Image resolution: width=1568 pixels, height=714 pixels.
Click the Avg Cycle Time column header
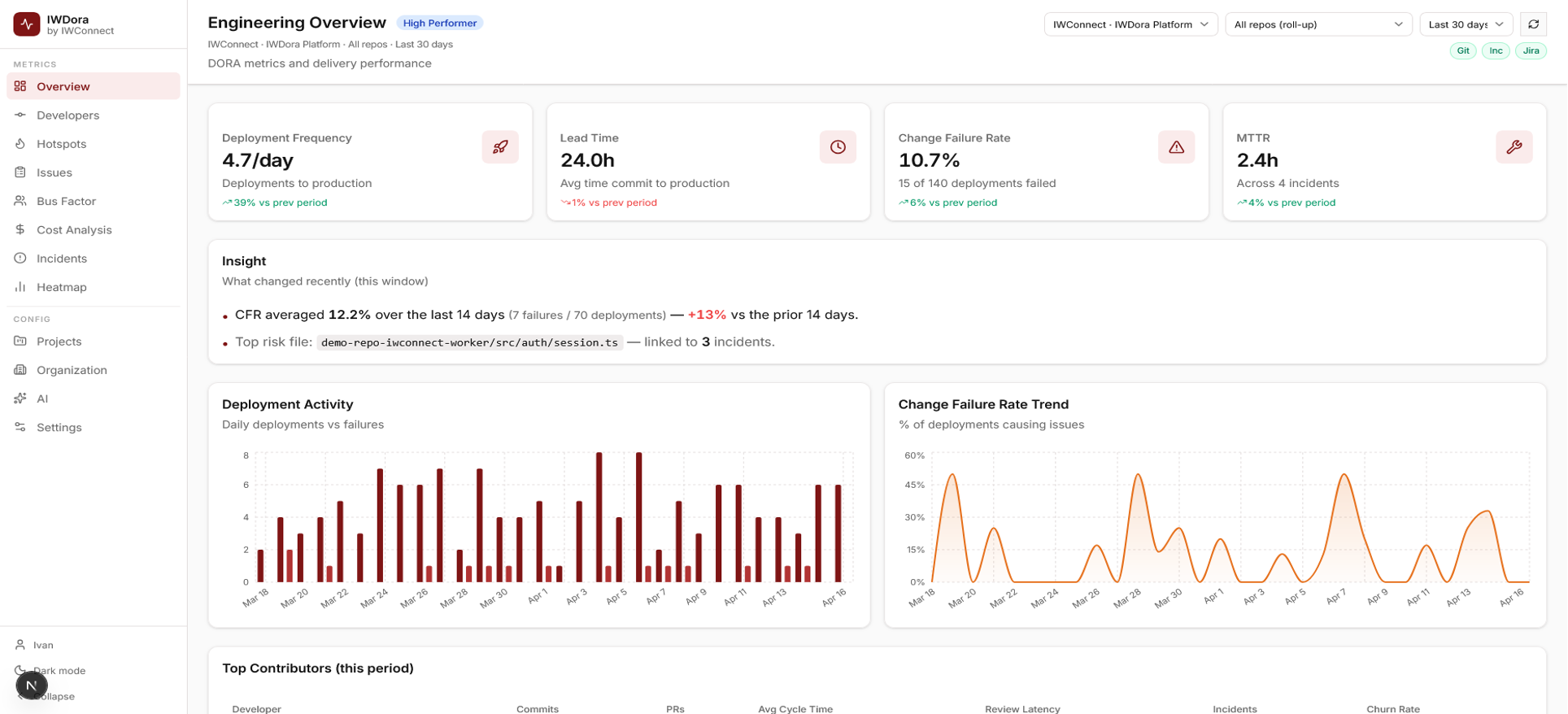[795, 708]
